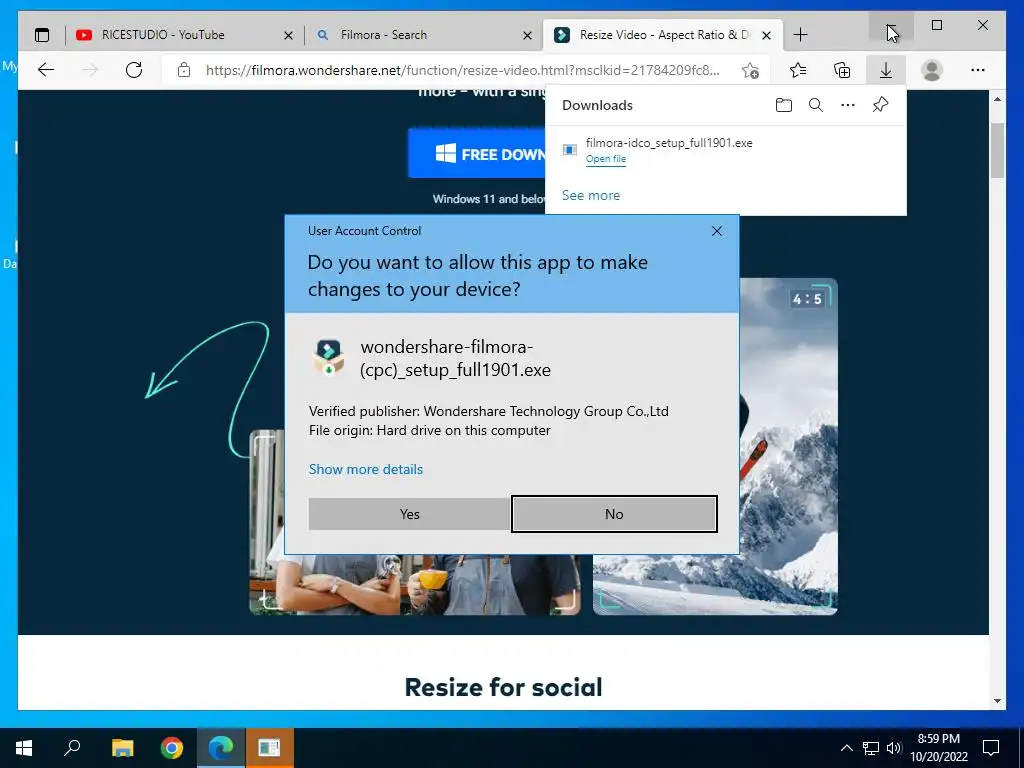Open File Explorer from taskbar
This screenshot has width=1024, height=768.
pos(122,748)
